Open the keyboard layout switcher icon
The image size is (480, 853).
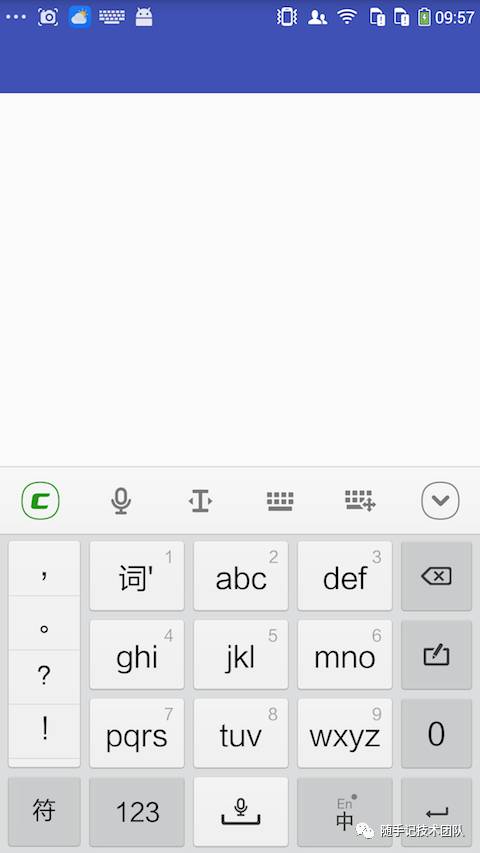[280, 500]
